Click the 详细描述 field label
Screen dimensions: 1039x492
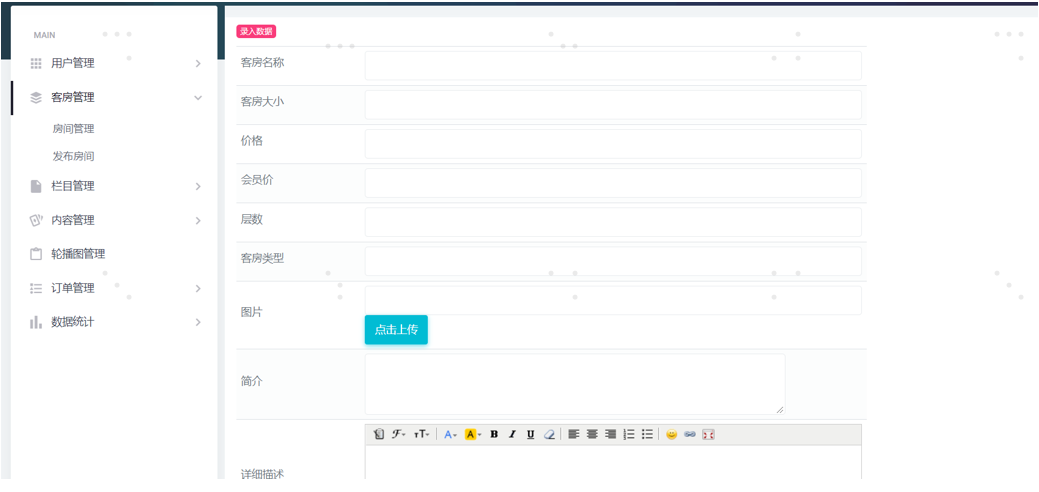pos(262,473)
